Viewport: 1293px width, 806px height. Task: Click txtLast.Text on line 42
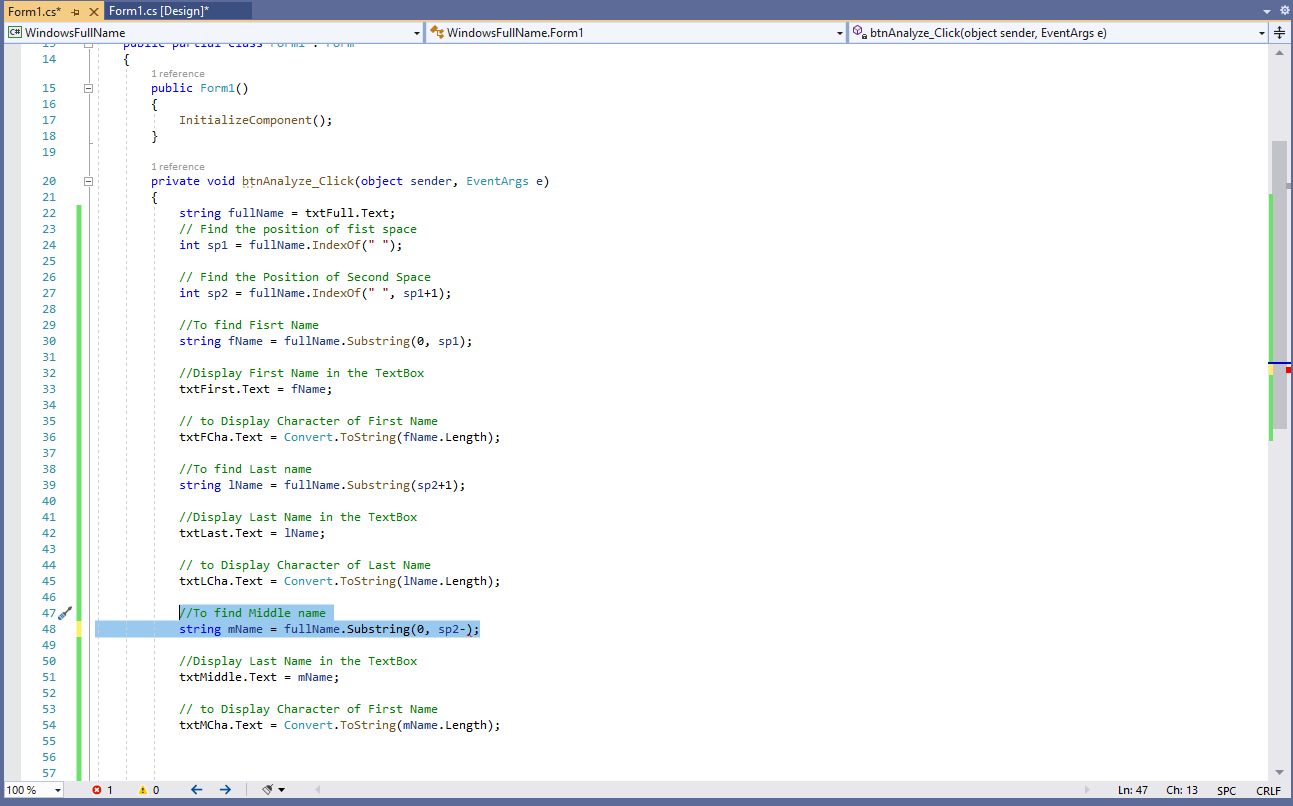click(221, 533)
